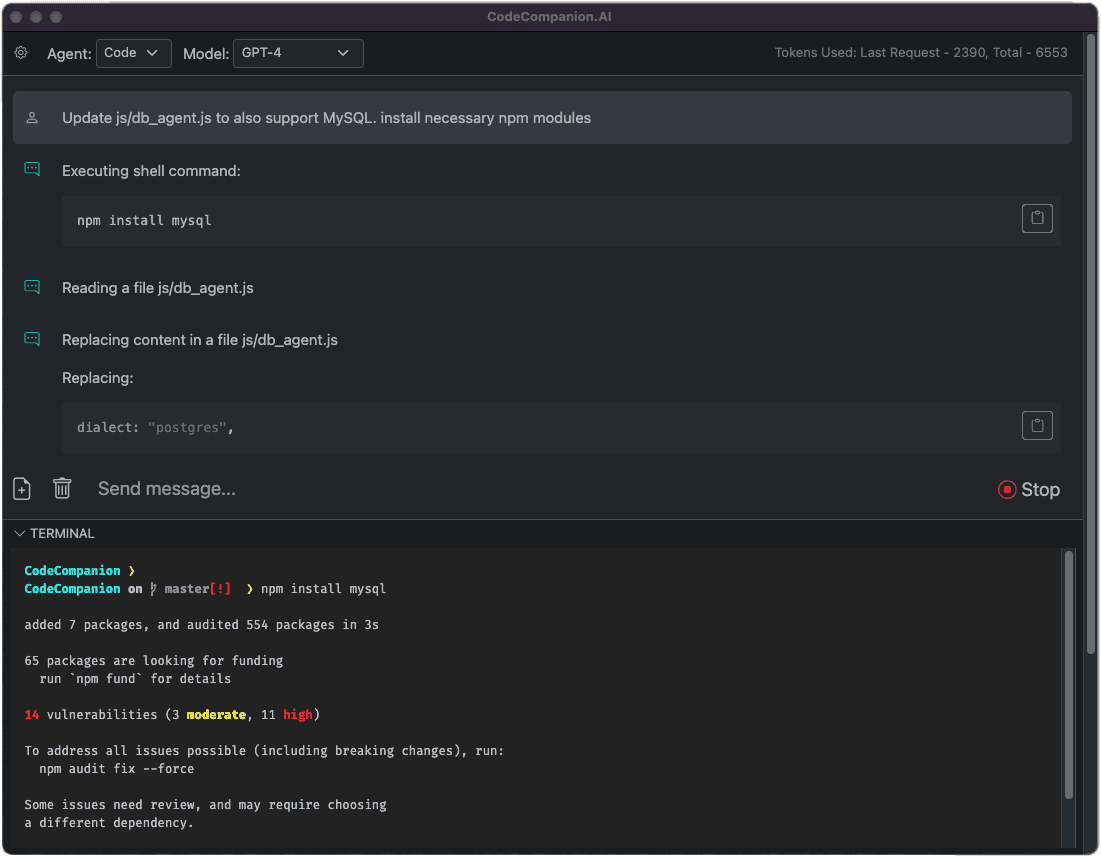Click chat icon beside Executing shell command
The image size is (1101, 857).
click(32, 170)
